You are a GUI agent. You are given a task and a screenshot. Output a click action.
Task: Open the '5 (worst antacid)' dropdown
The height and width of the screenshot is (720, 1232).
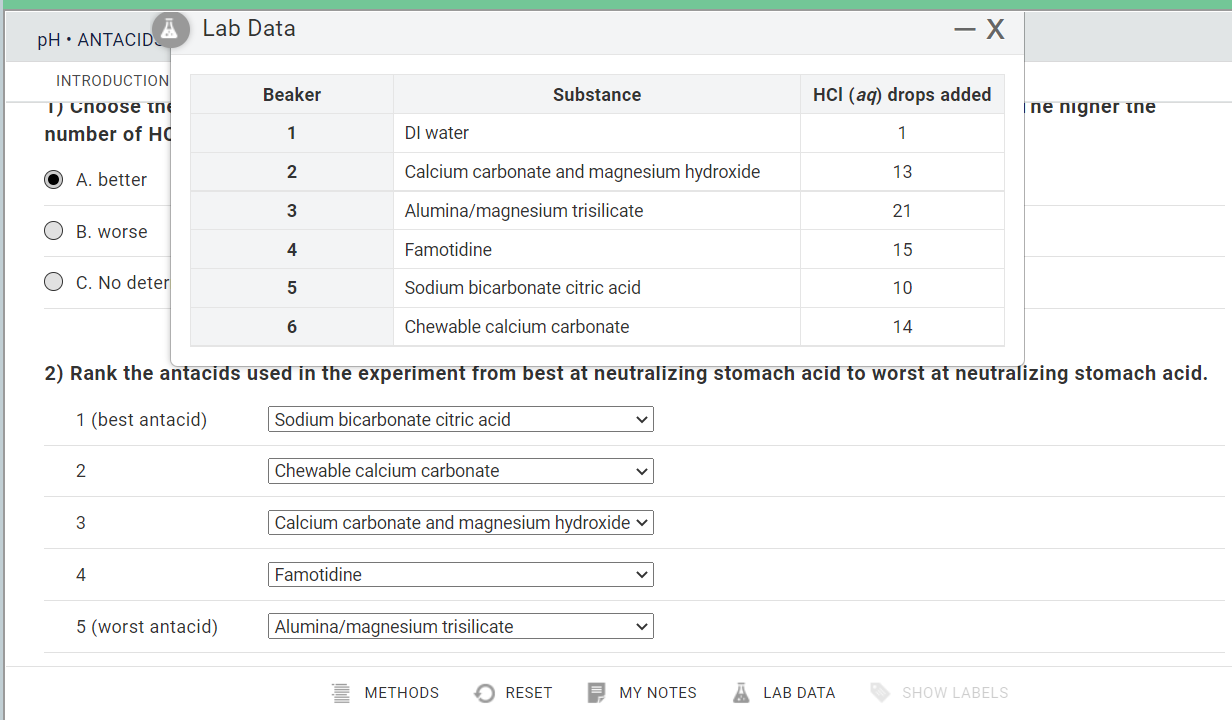point(460,626)
